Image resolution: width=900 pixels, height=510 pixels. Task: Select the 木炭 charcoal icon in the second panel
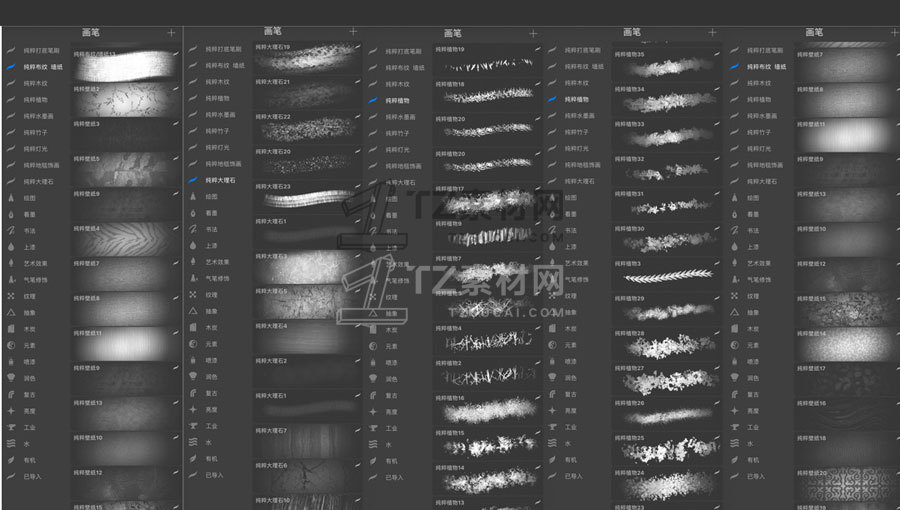[x=193, y=327]
